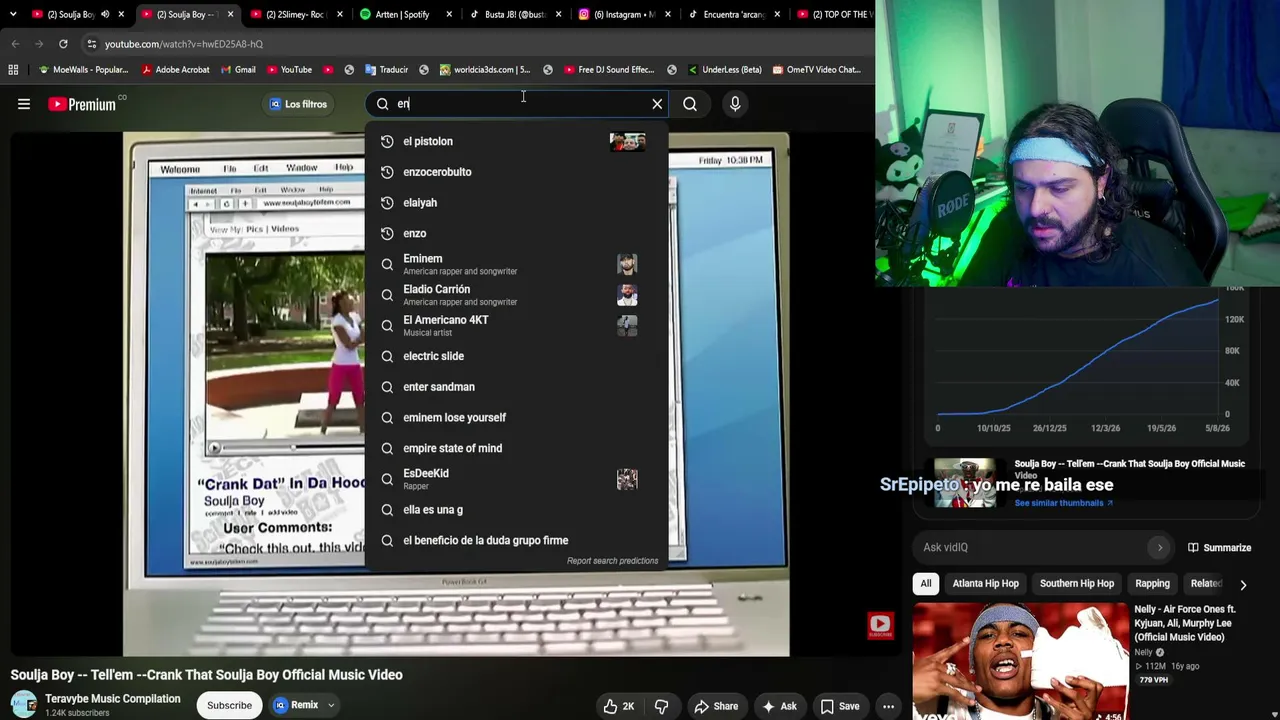Viewport: 1280px width, 720px height.
Task: Choose the 'enzocerobulto' recent search
Action: click(517, 172)
